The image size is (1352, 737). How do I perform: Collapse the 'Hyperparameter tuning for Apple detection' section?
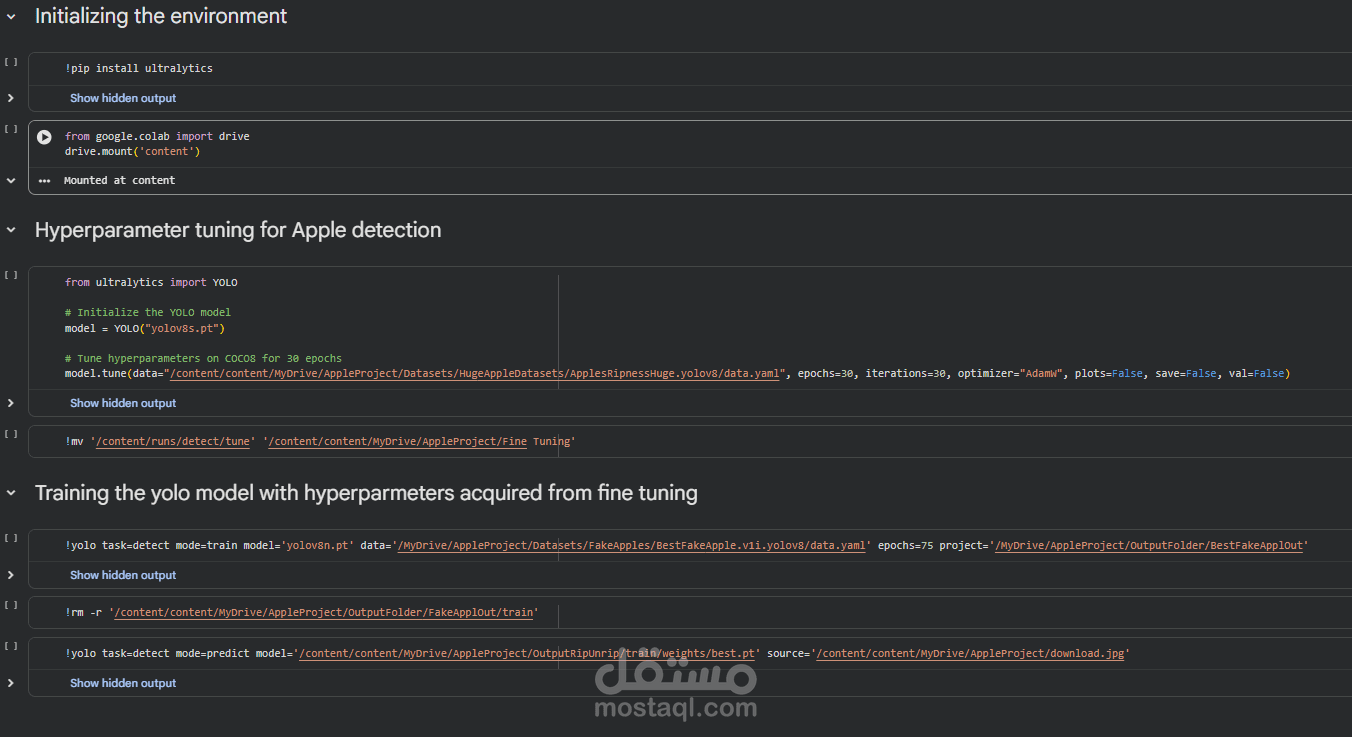pos(11,230)
